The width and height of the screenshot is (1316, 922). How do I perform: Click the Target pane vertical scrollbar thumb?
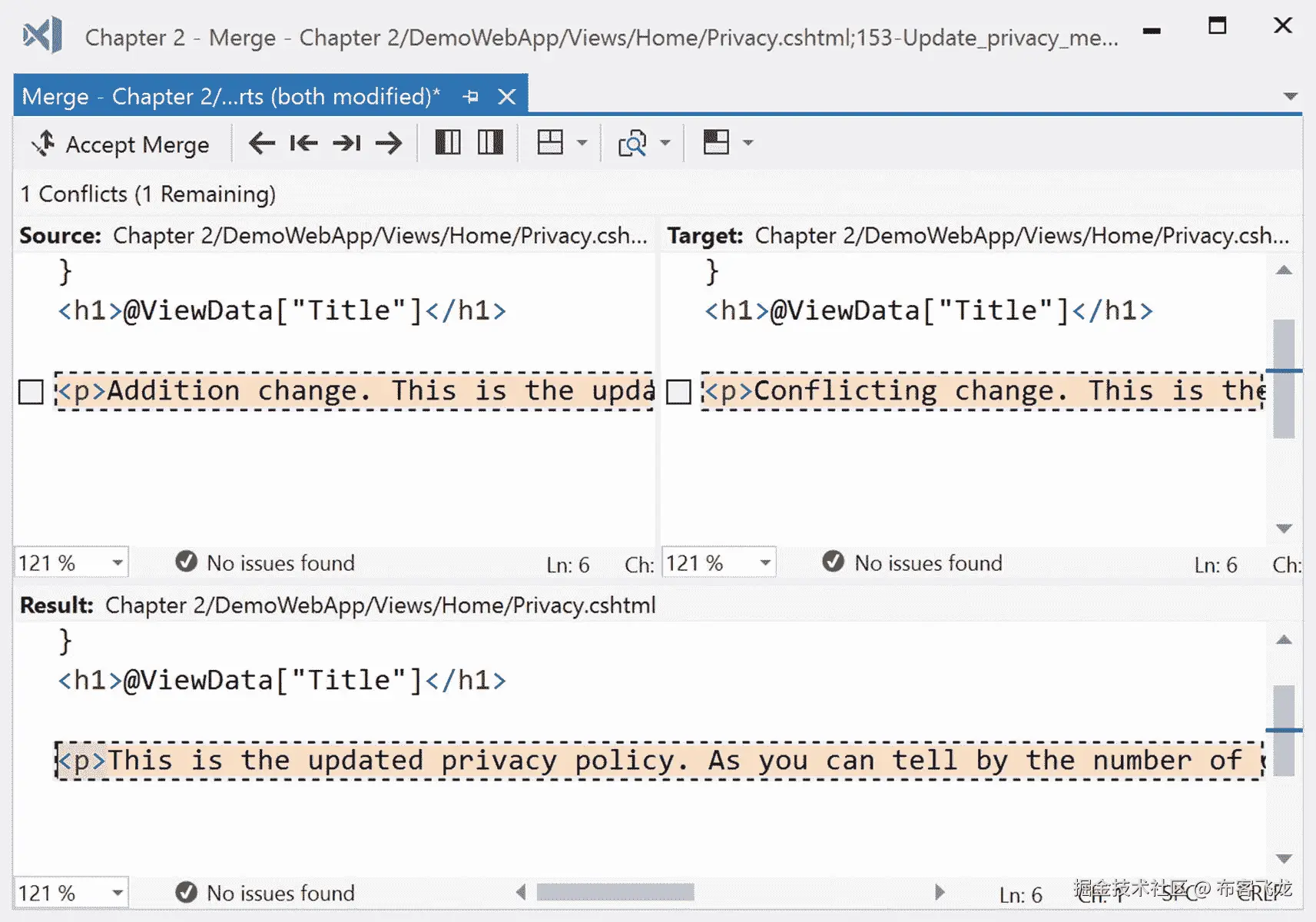point(1285,379)
